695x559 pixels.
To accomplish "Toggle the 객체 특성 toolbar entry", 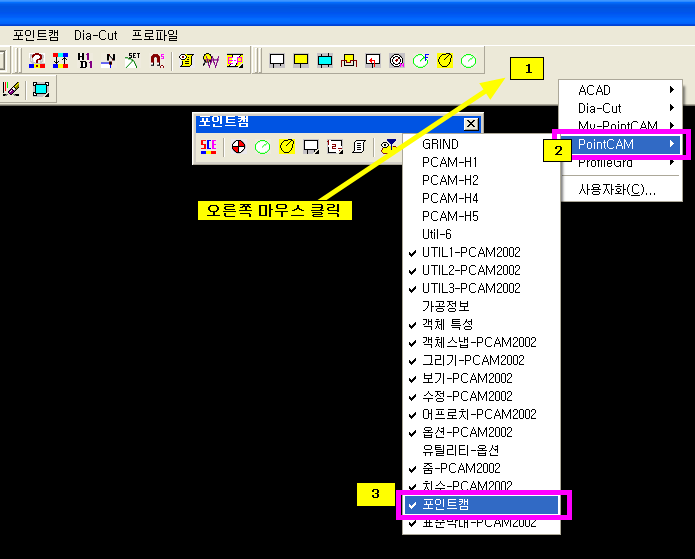I will tap(481, 324).
